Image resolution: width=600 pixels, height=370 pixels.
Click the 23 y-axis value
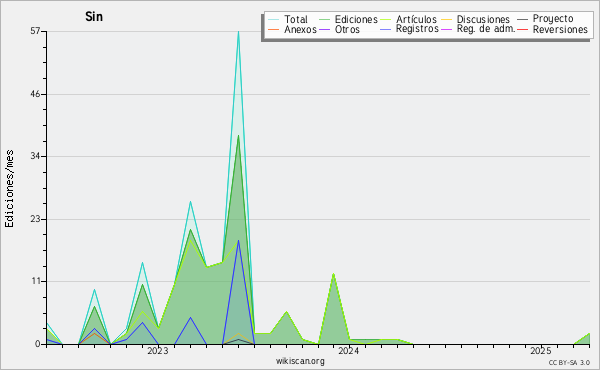(x=35, y=219)
